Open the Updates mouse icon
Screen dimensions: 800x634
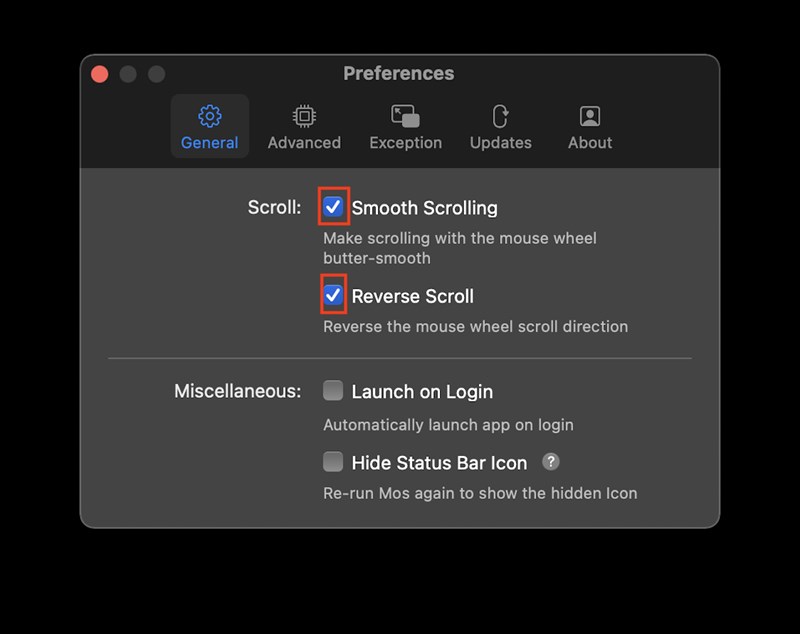[501, 116]
